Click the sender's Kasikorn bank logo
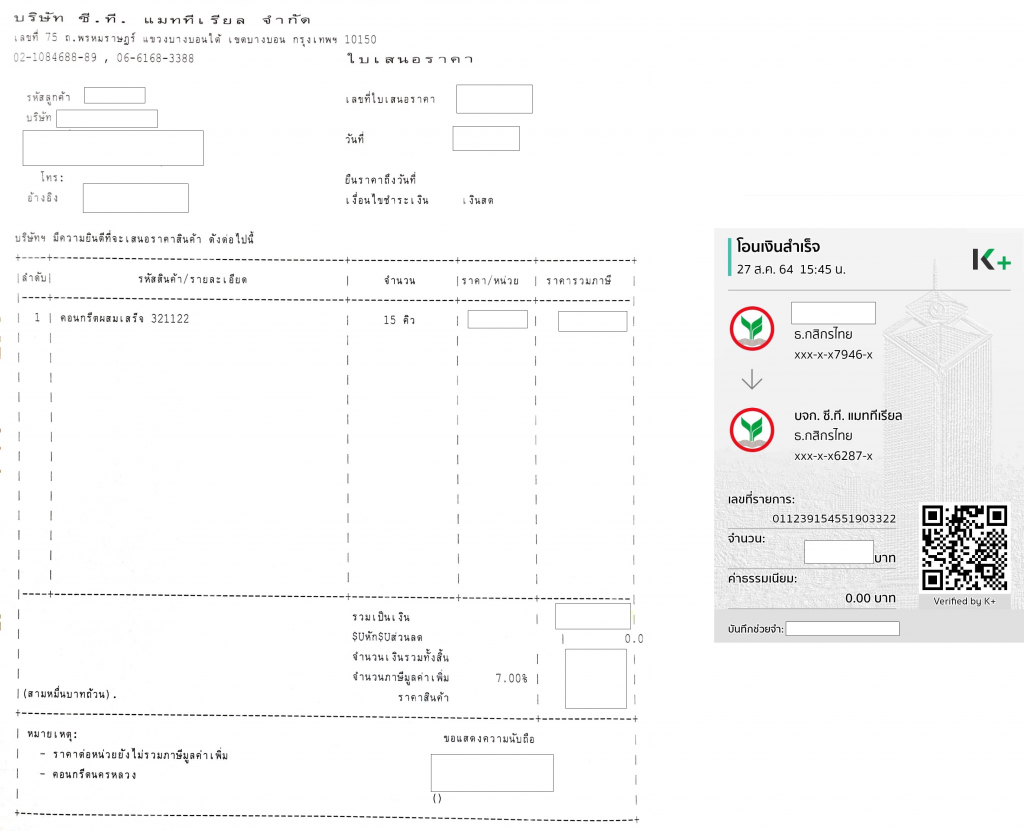Image resolution: width=1024 pixels, height=831 pixels. coord(752,329)
